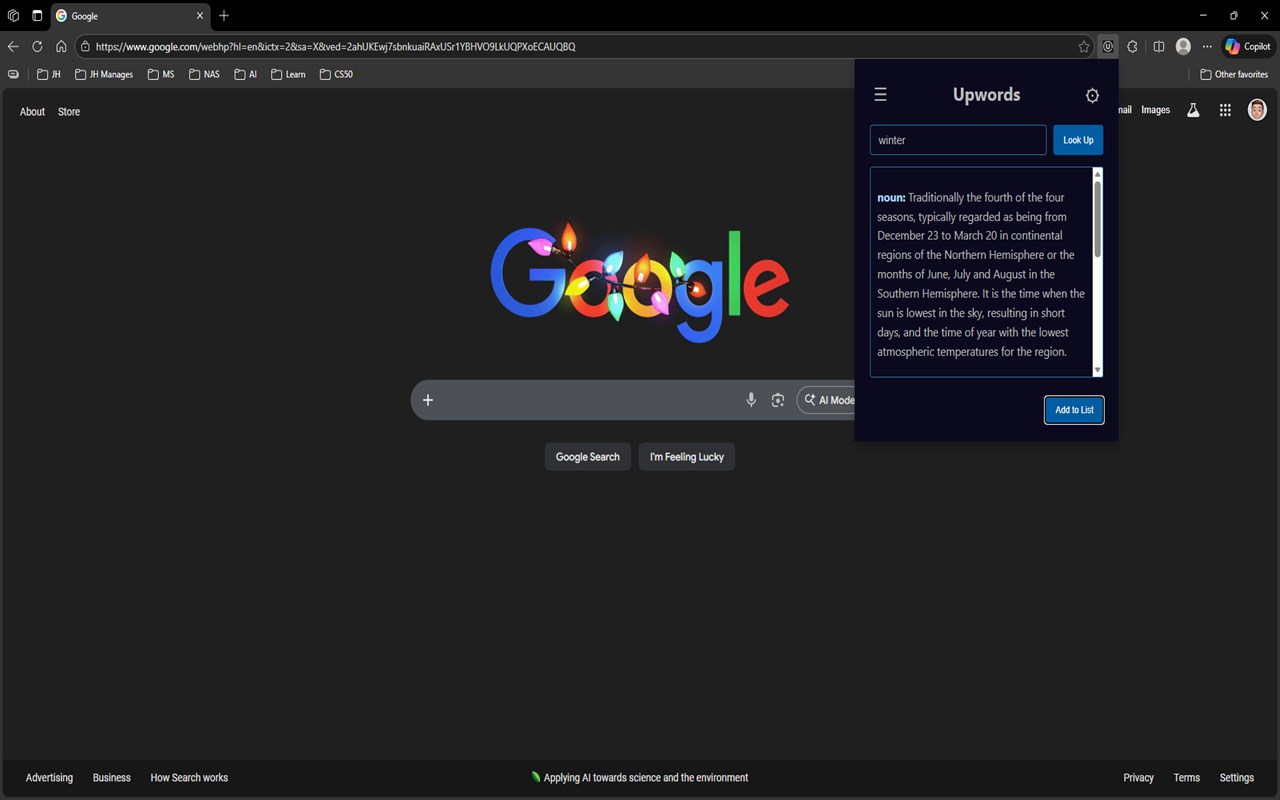Add winter to the word list
The height and width of the screenshot is (800, 1280).
pyautogui.click(x=1074, y=410)
